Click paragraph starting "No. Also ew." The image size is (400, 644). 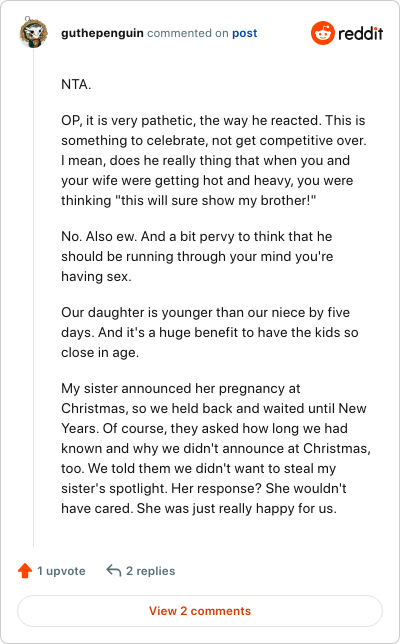click(x=197, y=256)
